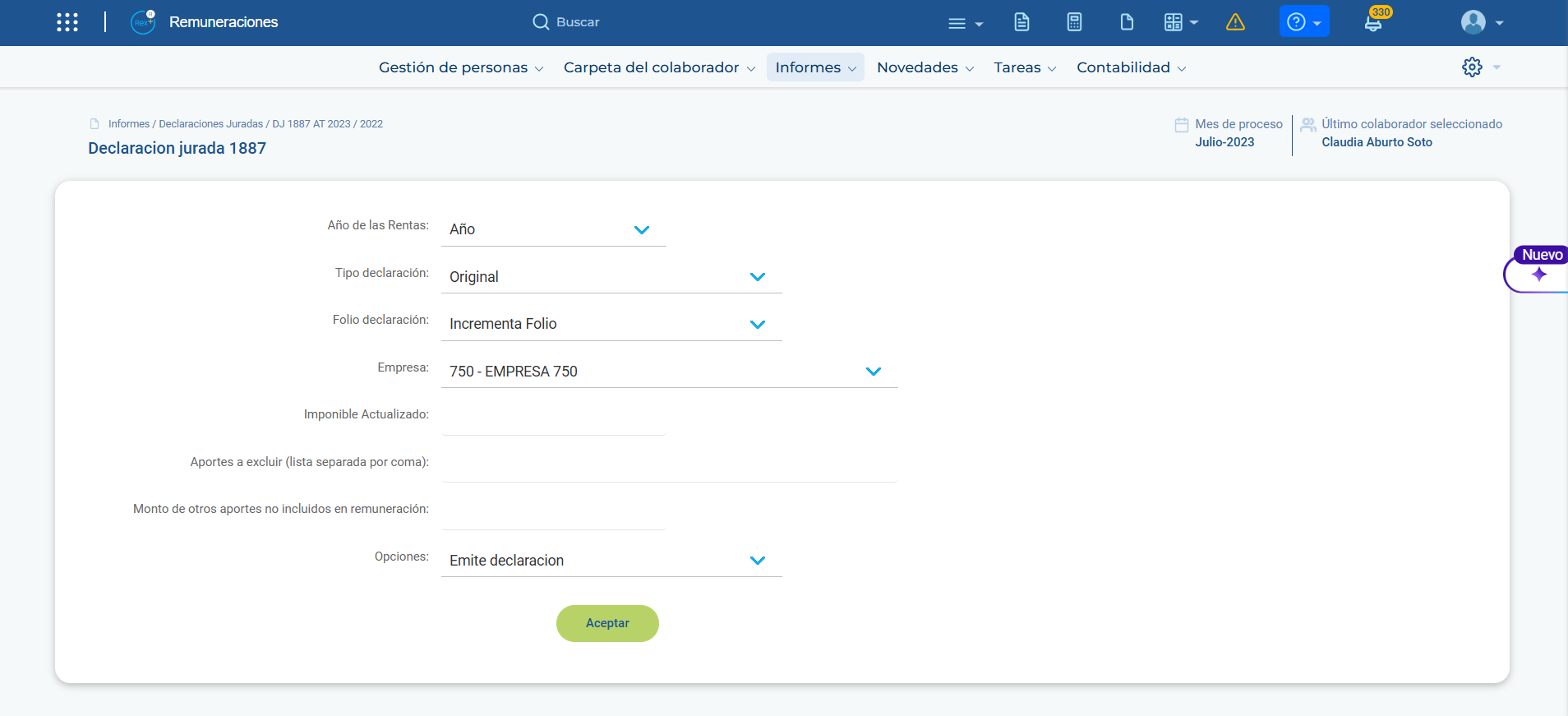Open the blue help question-mark button

coord(1303,22)
